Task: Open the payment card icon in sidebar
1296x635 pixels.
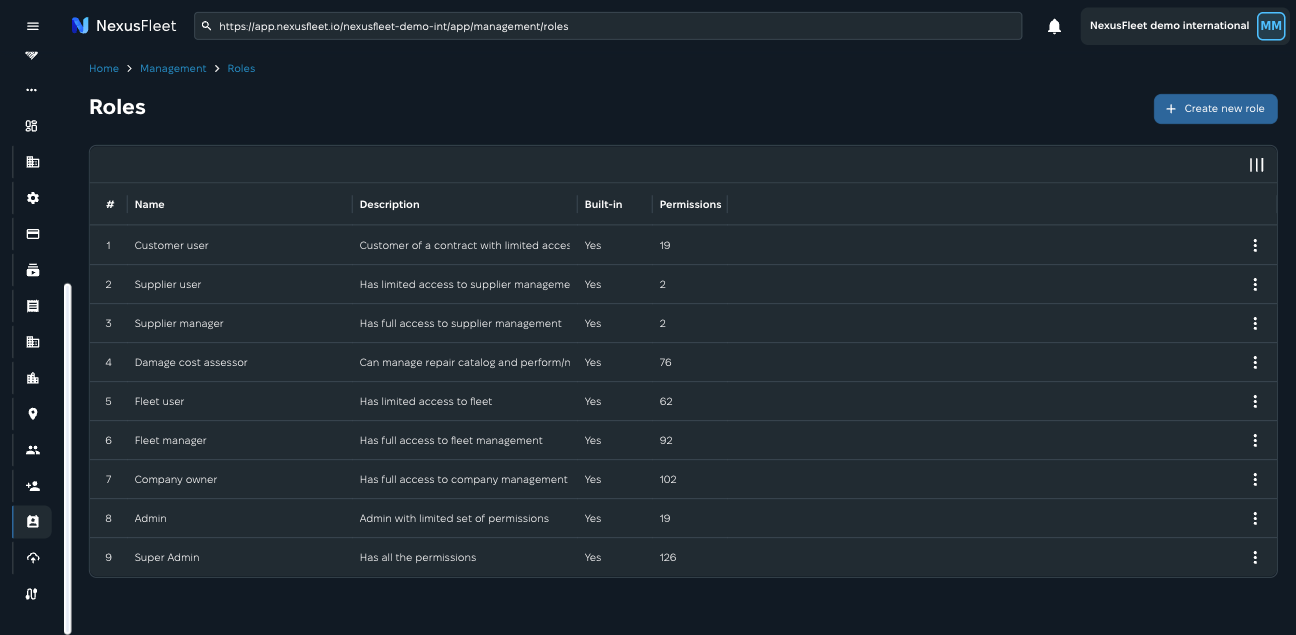Action: pyautogui.click(x=32, y=234)
